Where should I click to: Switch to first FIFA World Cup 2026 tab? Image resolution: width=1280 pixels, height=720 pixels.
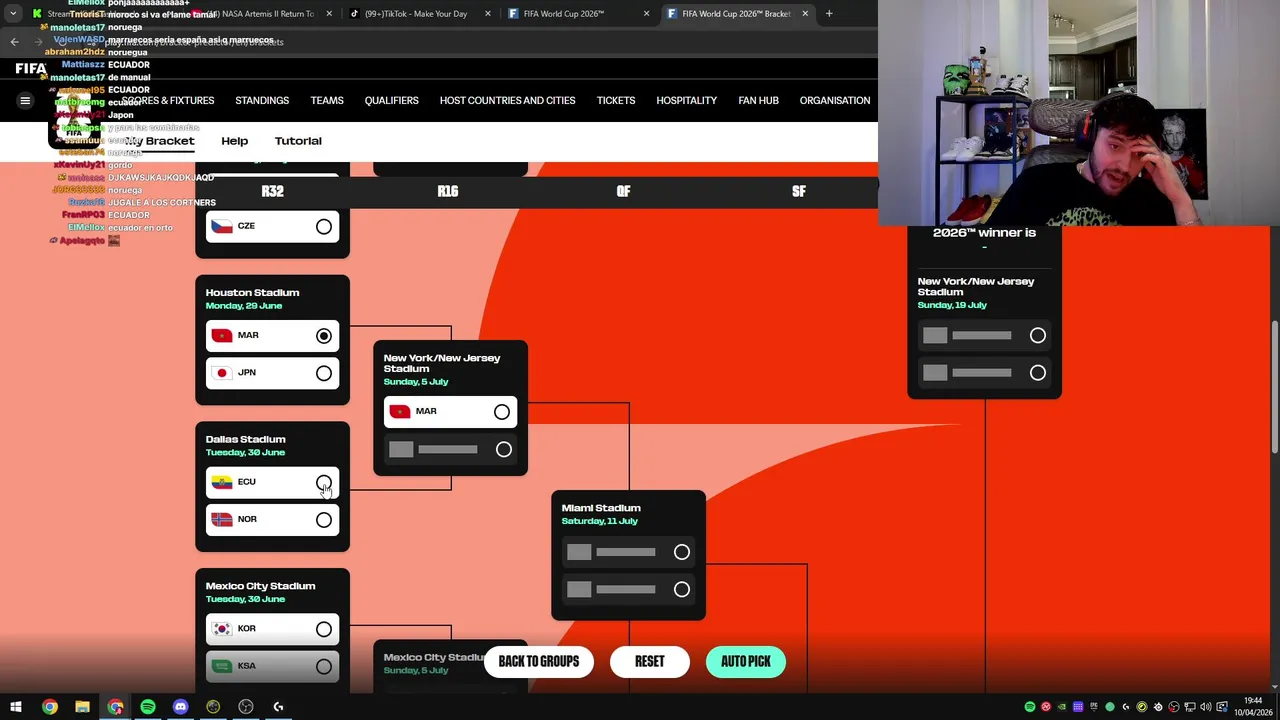pyautogui.click(x=578, y=14)
